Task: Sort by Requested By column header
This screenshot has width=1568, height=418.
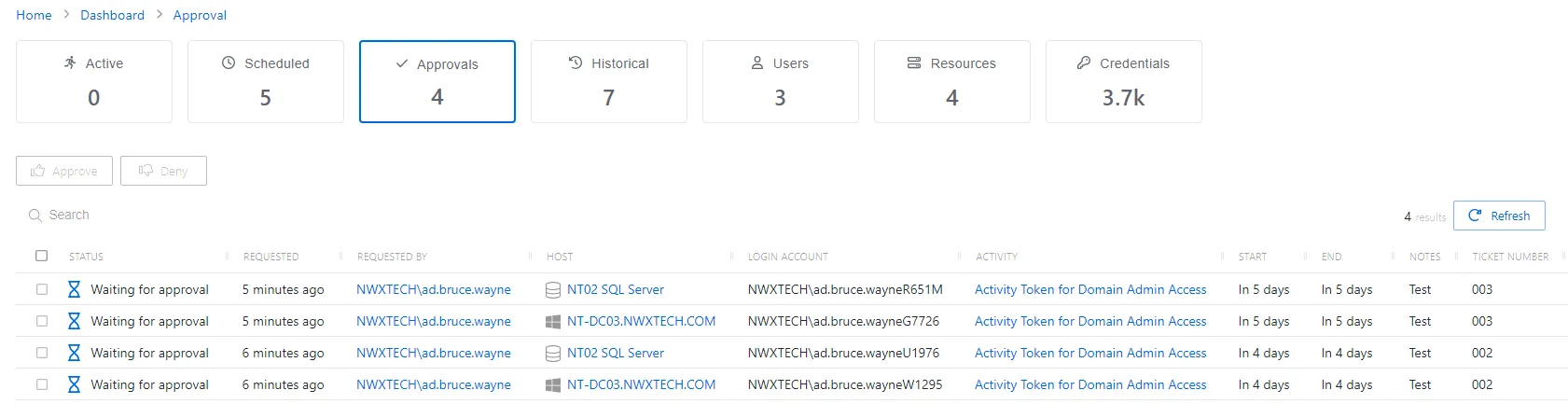Action: (392, 257)
